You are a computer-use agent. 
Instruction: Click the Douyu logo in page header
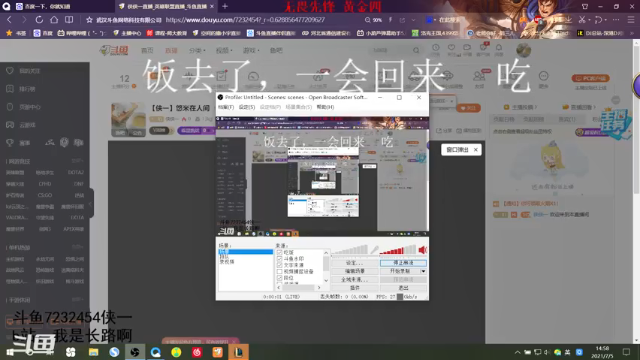pos(114,50)
